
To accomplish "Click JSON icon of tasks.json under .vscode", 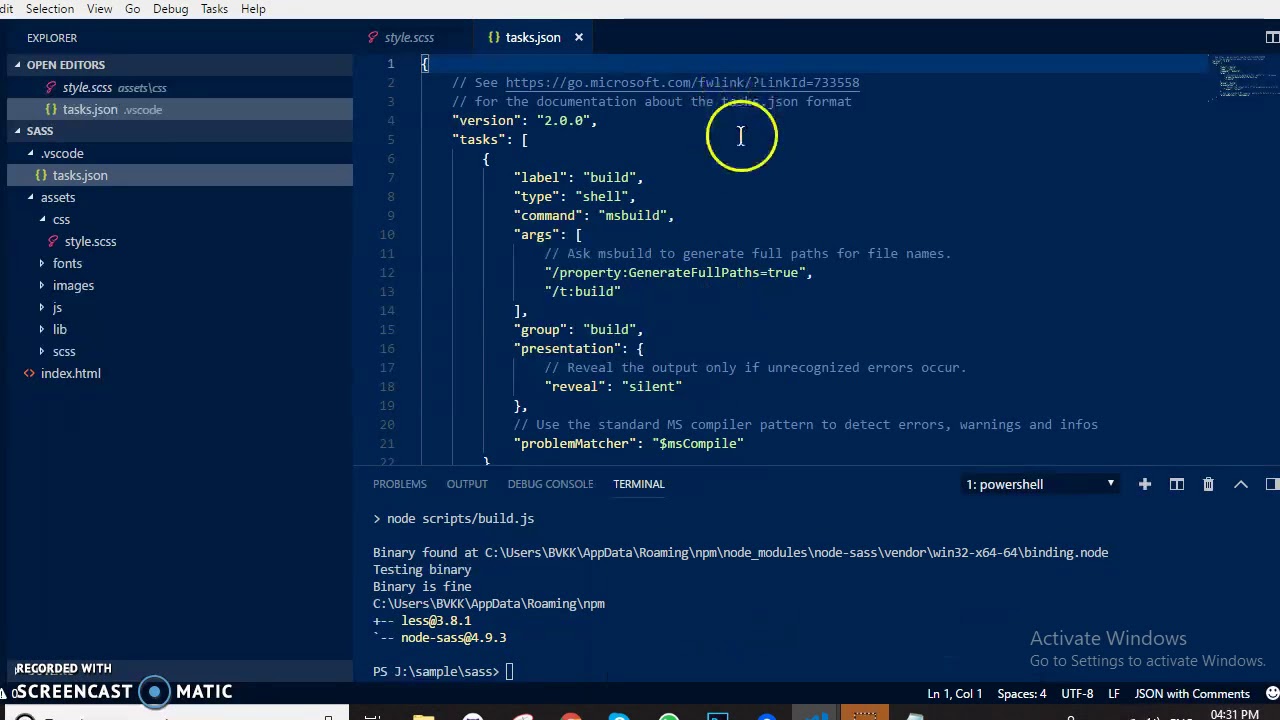I will pos(41,175).
